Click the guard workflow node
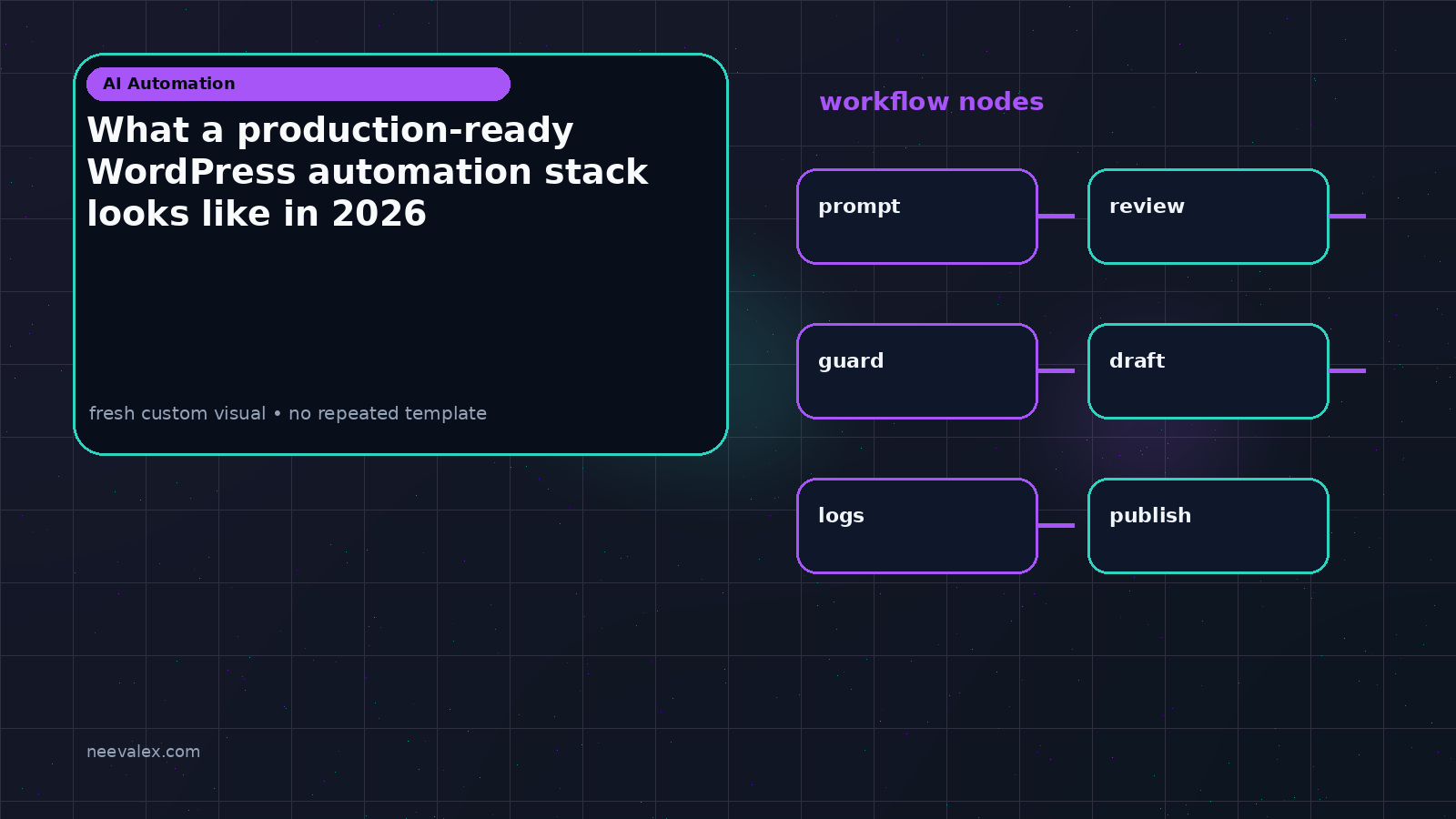 pos(917,371)
